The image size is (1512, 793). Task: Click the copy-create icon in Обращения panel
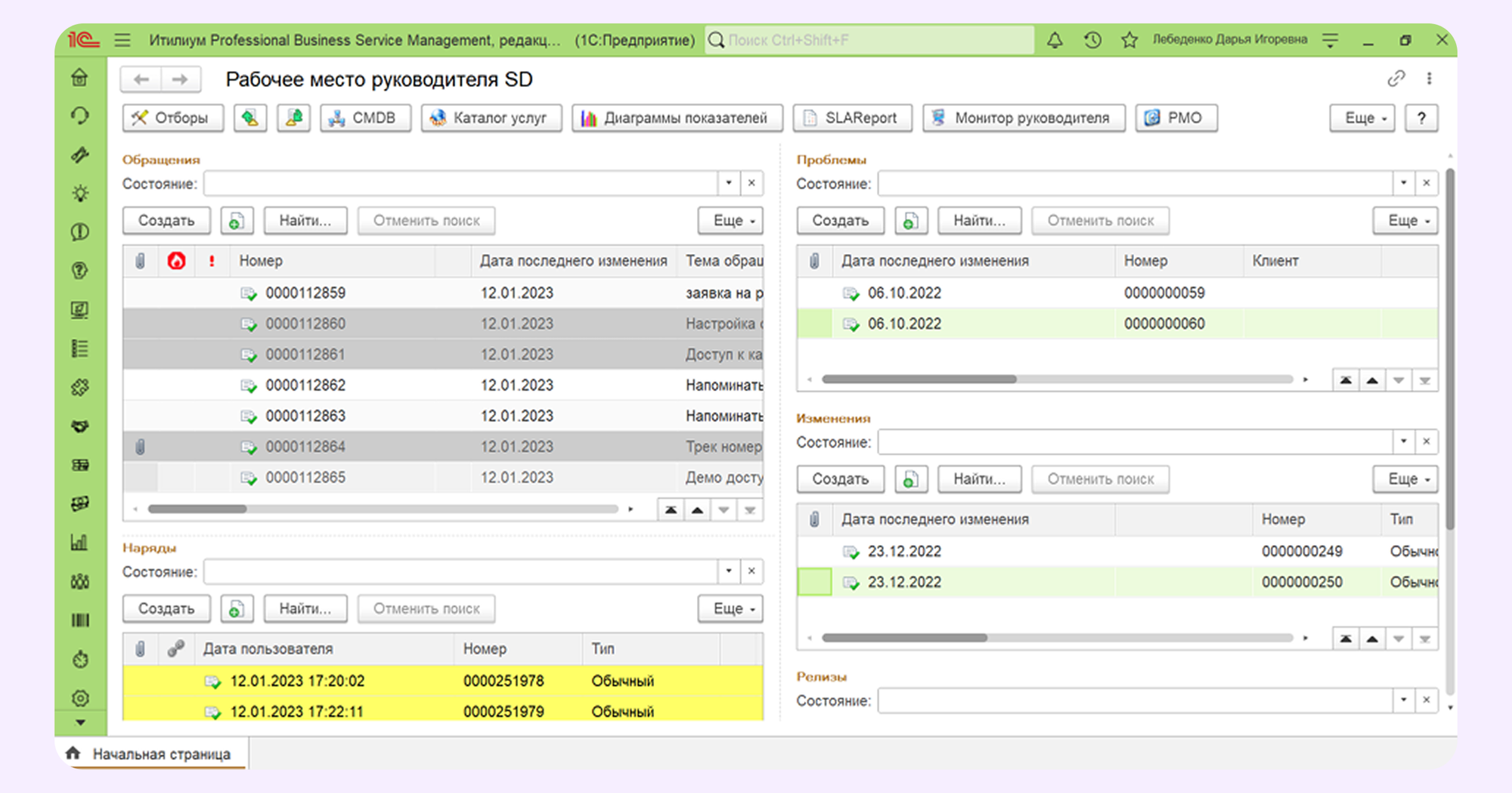237,221
